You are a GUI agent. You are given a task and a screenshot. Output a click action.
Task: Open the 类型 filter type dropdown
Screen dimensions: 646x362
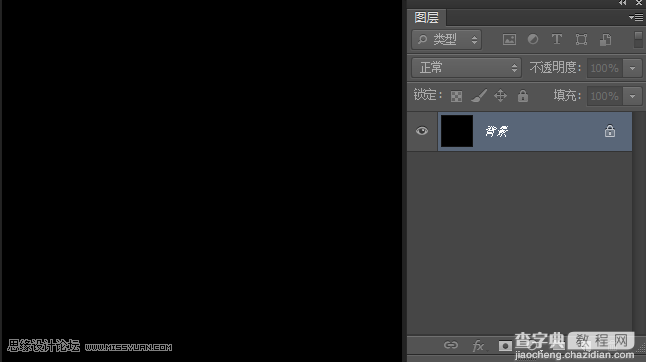coord(447,40)
